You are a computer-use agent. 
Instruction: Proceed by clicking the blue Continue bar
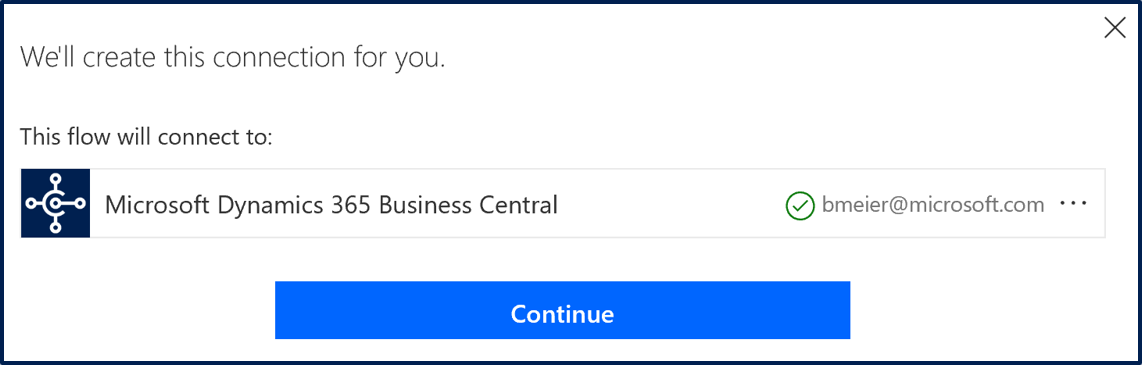tap(562, 310)
